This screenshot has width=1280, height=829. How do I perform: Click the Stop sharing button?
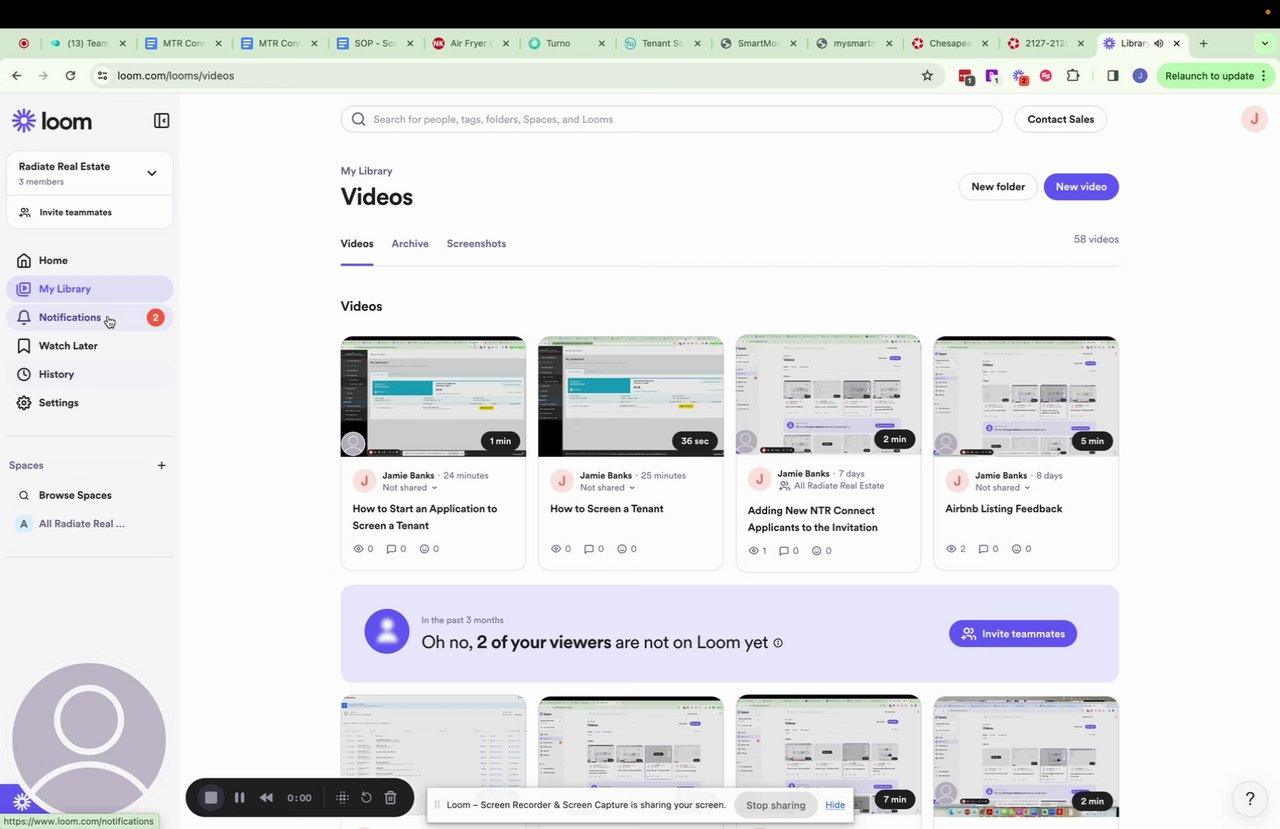point(775,805)
